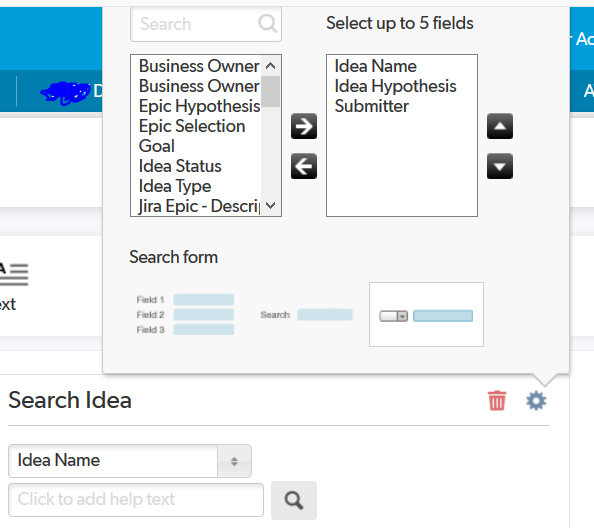Click the left arrow to remove field
Image resolution: width=594 pixels, height=528 pixels.
[x=304, y=166]
